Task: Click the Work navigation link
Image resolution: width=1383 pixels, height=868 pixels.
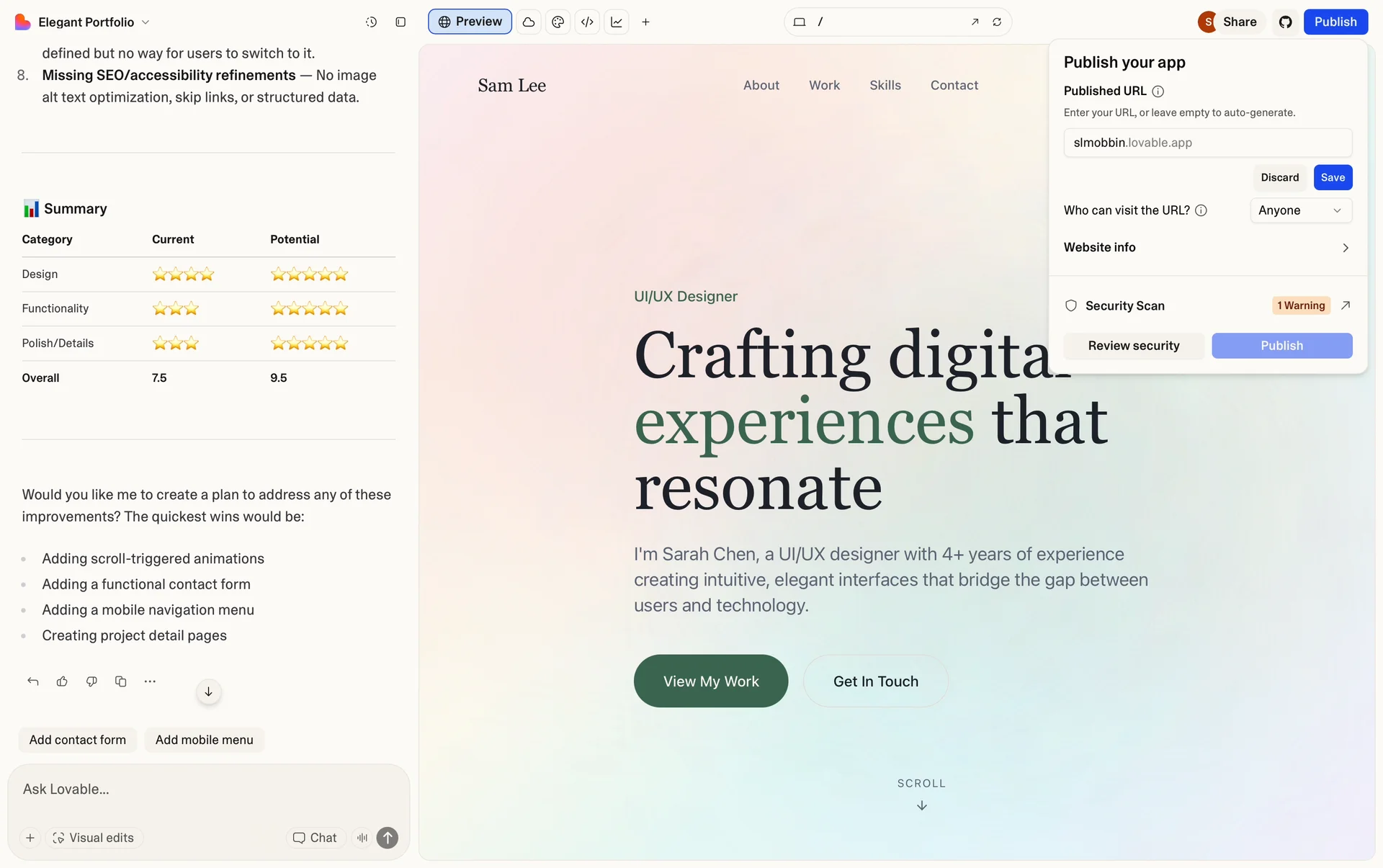Action: (x=824, y=85)
